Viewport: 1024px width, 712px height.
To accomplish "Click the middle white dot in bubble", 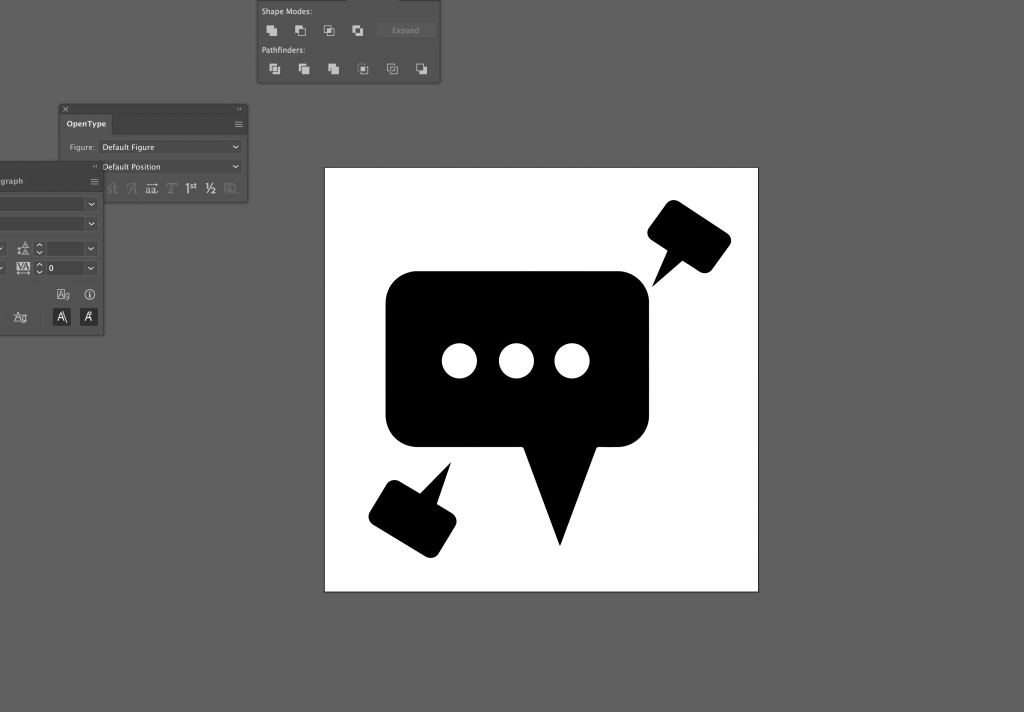I will click(x=516, y=361).
